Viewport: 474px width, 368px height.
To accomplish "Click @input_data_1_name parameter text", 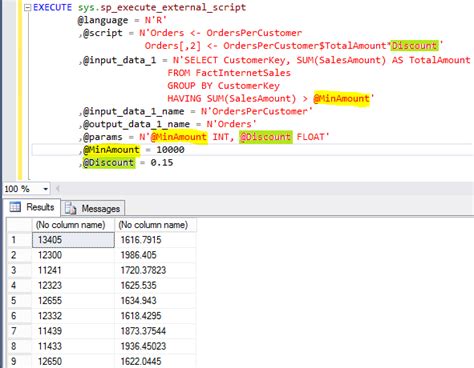I will (x=133, y=111).
